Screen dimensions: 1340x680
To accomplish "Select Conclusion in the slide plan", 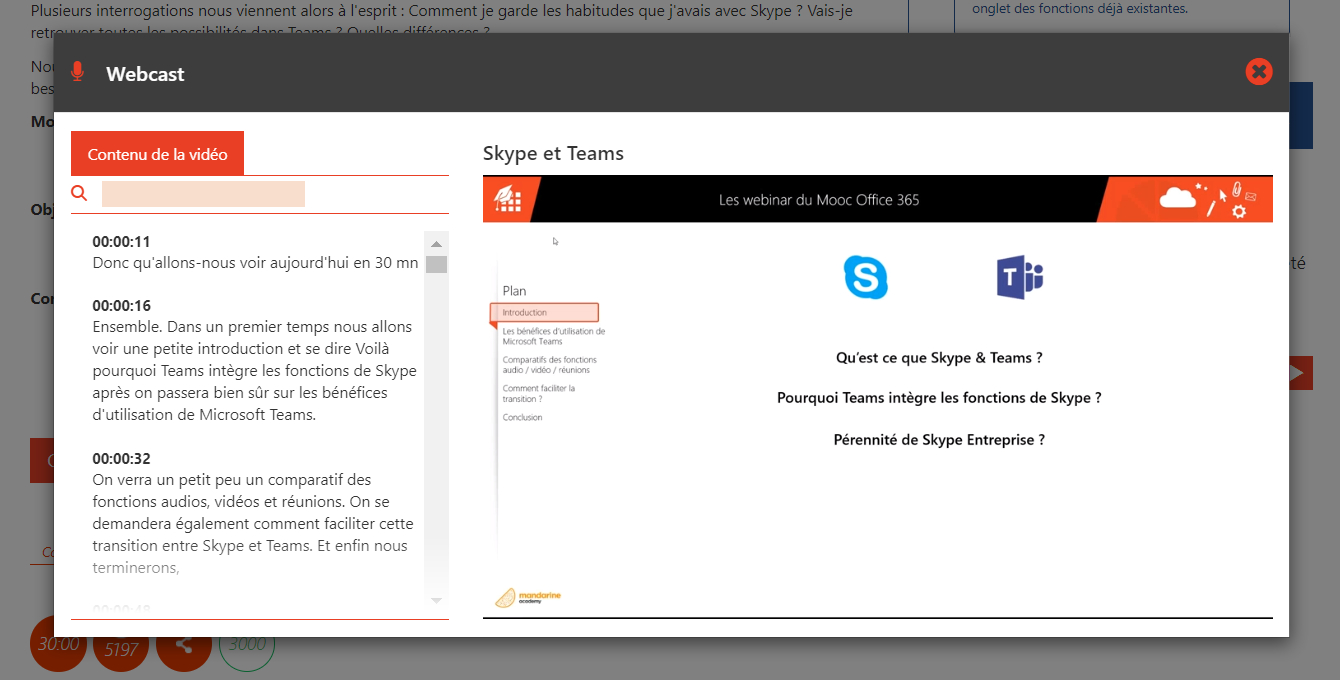I will coord(522,417).
